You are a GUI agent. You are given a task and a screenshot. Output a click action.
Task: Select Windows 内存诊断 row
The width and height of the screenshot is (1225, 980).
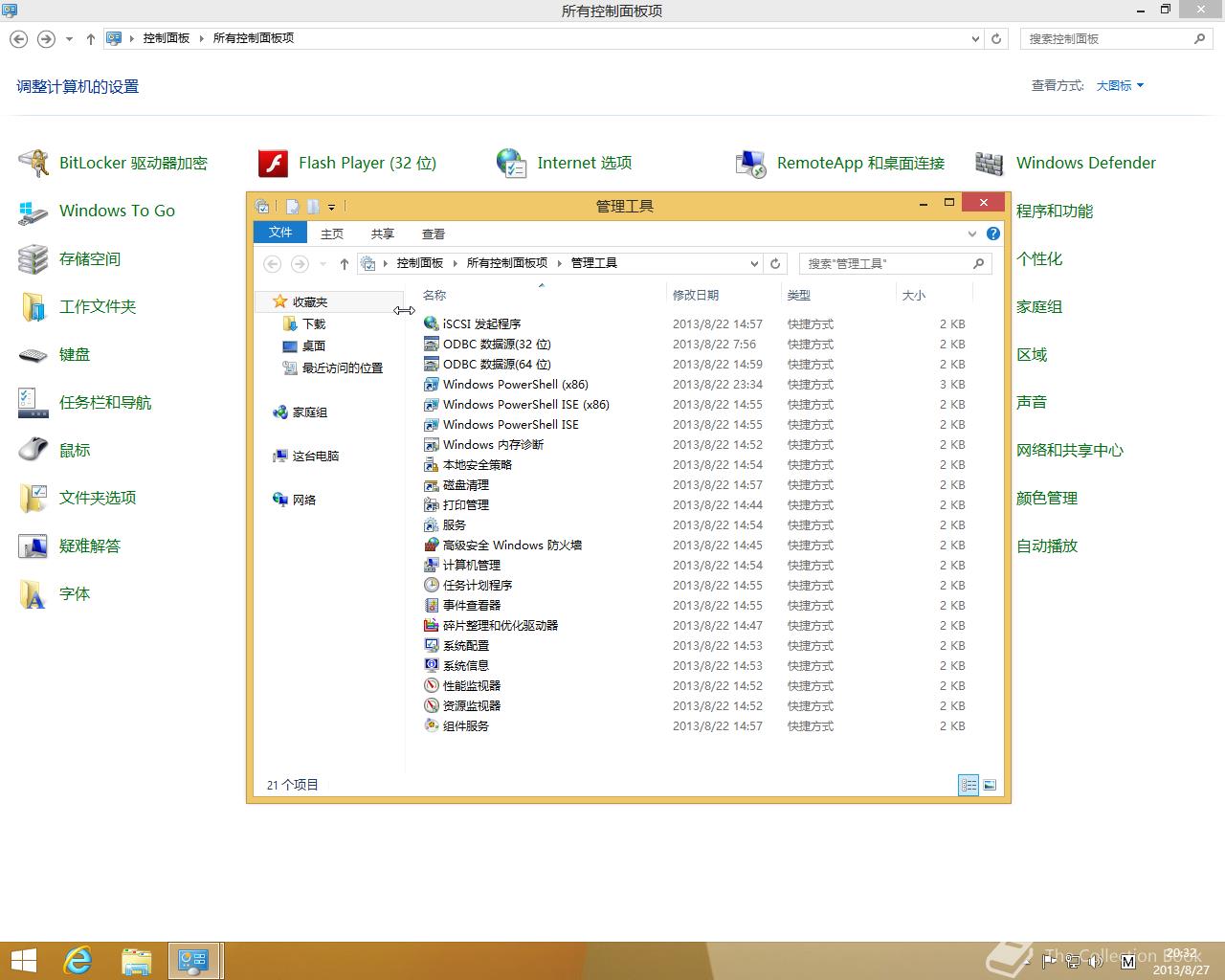pyautogui.click(x=697, y=444)
